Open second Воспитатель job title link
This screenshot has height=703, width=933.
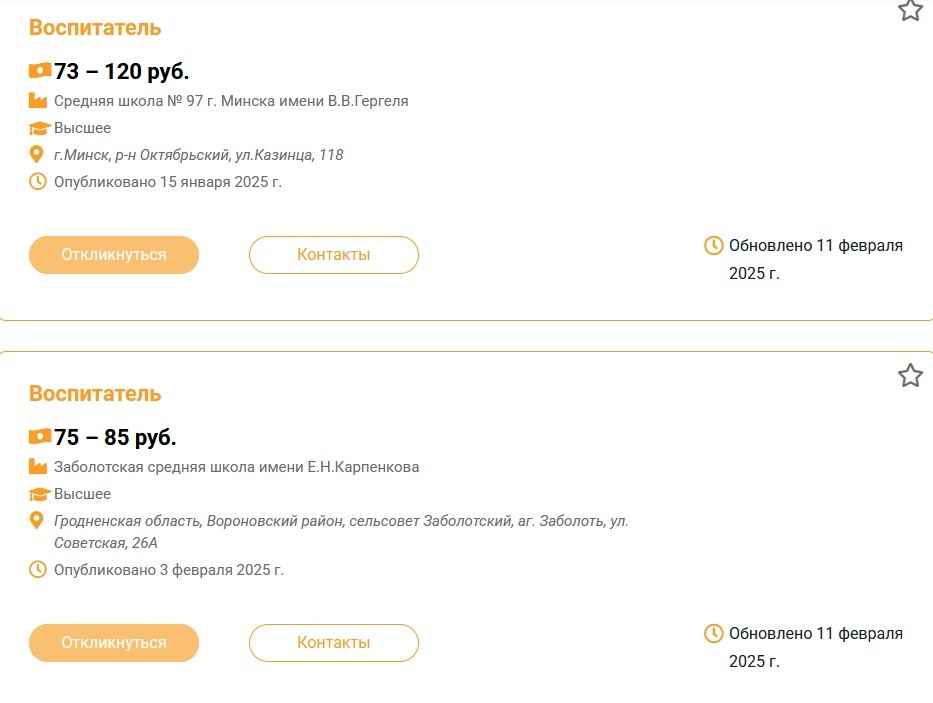(95, 394)
